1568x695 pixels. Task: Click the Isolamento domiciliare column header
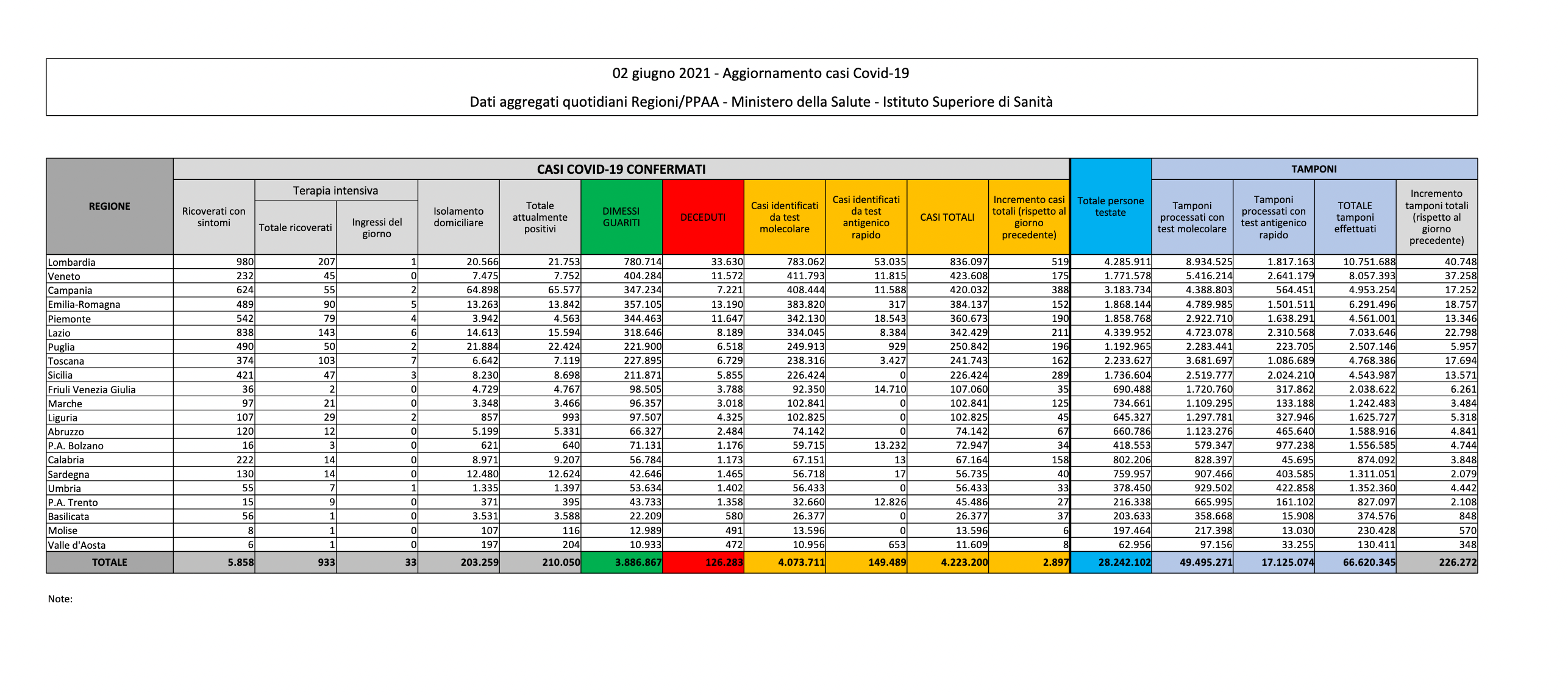pyautogui.click(x=458, y=217)
